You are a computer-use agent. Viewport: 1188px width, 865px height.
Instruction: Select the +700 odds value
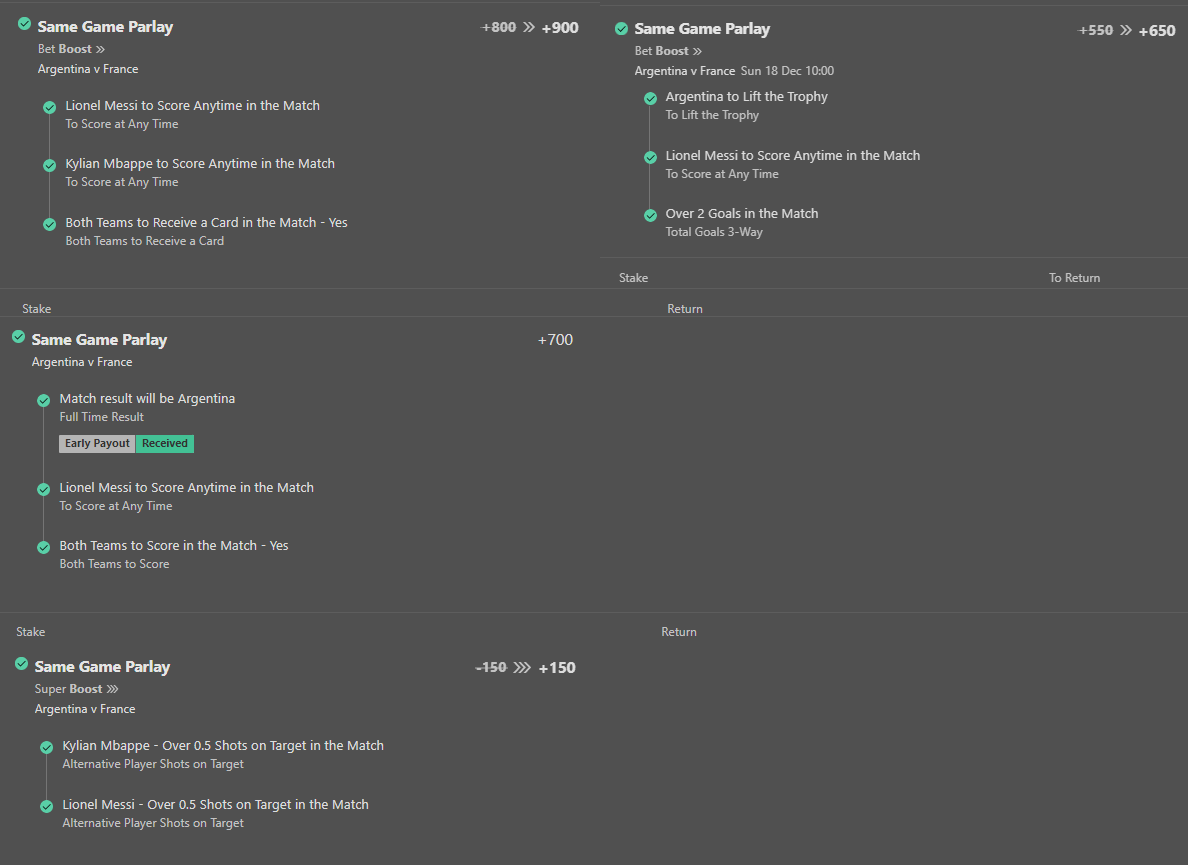point(555,340)
